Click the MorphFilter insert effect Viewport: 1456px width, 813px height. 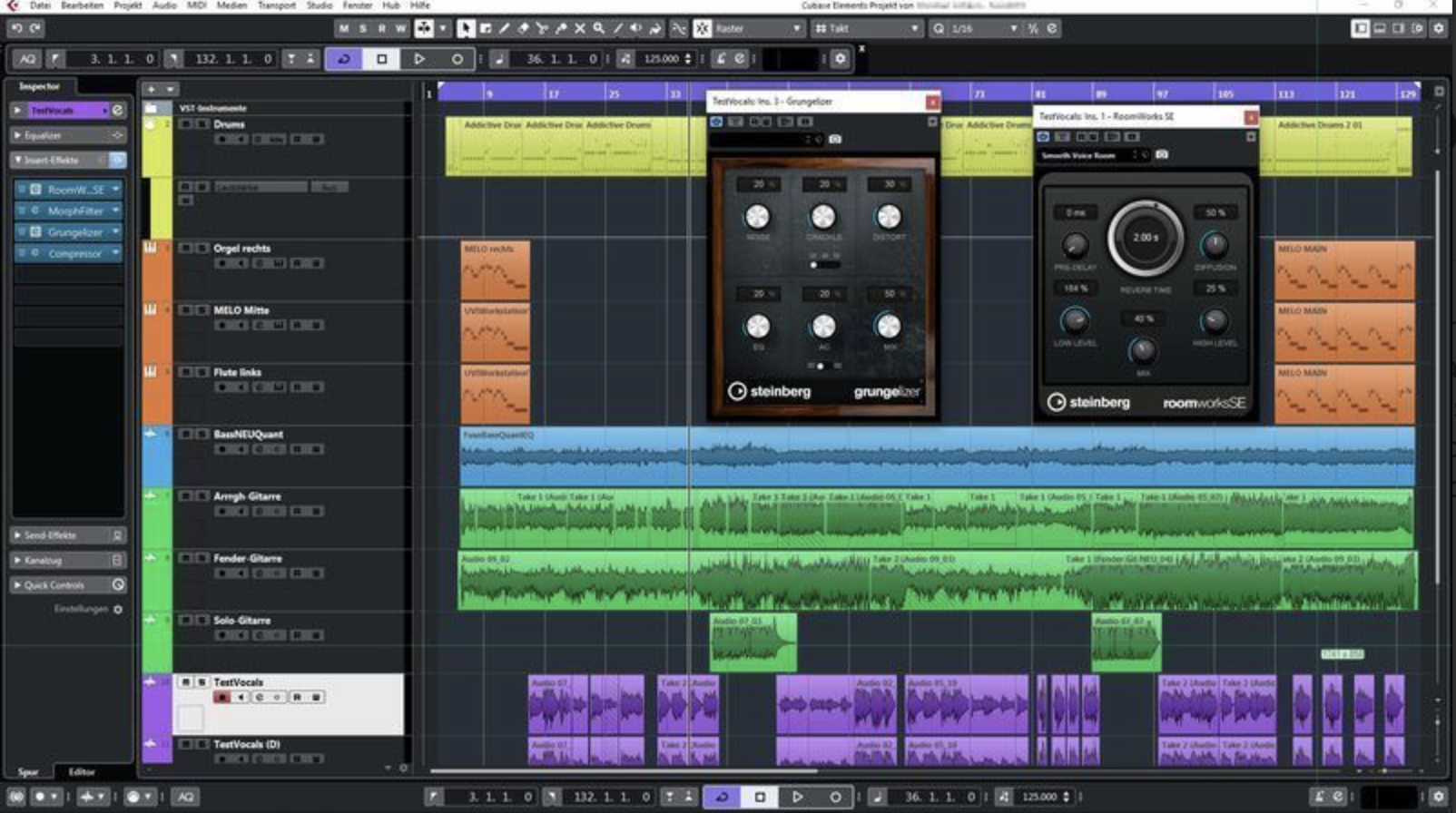pyautogui.click(x=74, y=211)
